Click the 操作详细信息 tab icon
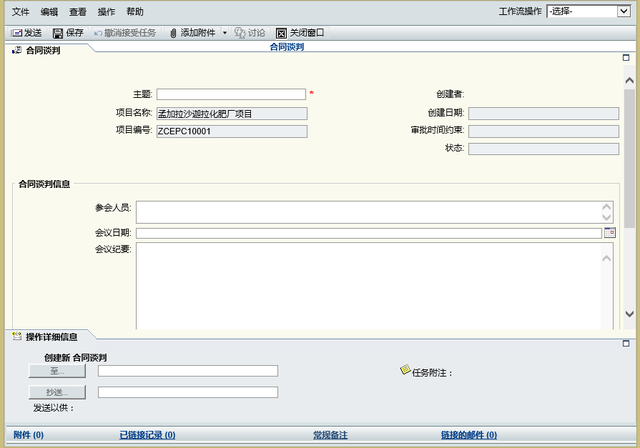The image size is (640, 448). [17, 336]
